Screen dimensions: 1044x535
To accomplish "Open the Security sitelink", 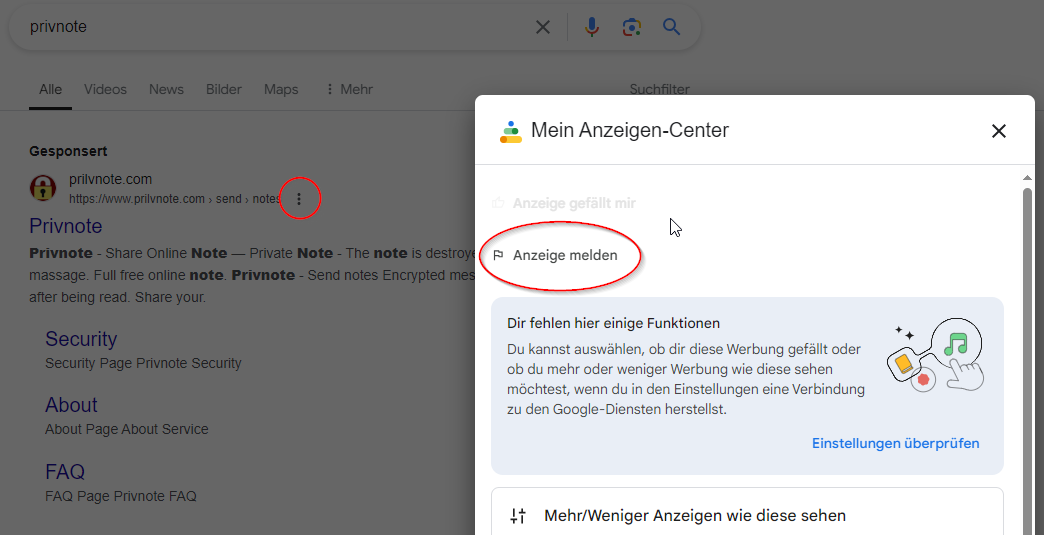I will 81,339.
